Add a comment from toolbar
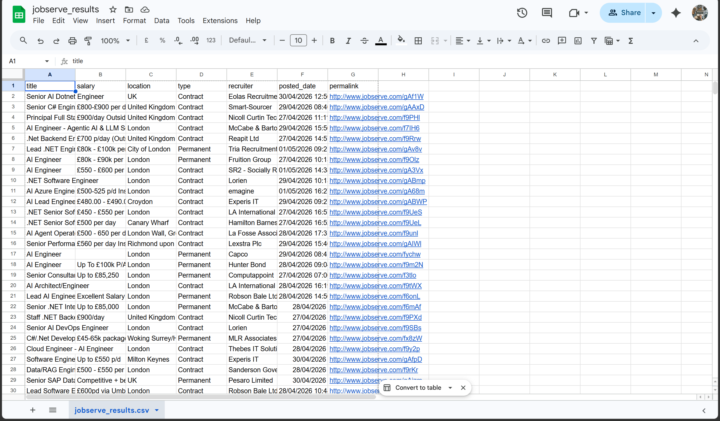 (562, 41)
